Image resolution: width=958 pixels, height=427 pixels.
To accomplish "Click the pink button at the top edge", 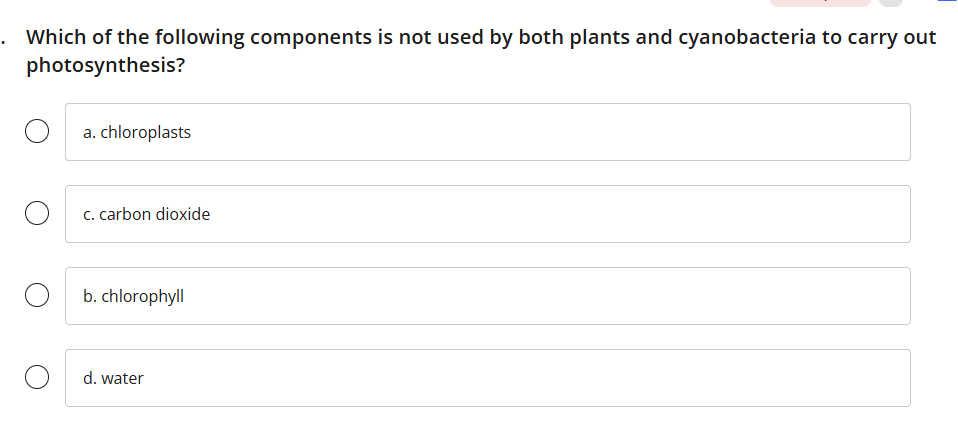I will (820, 3).
